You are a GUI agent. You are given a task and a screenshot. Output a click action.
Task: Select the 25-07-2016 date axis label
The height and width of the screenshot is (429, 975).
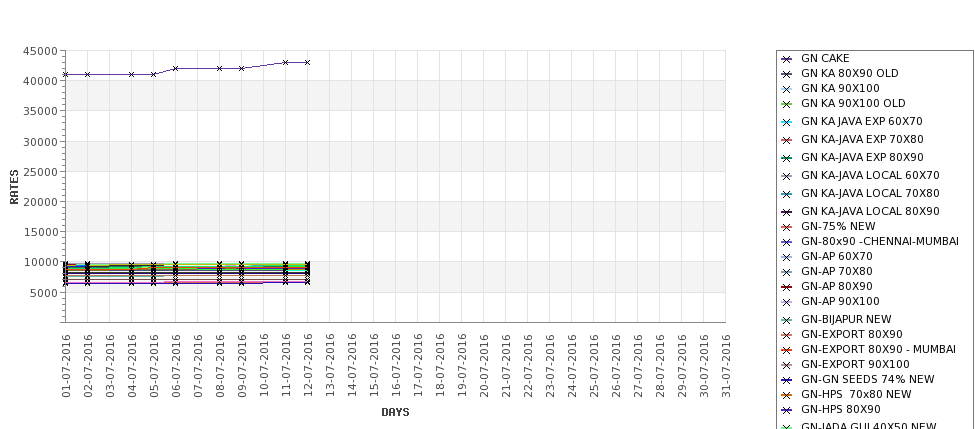point(594,366)
